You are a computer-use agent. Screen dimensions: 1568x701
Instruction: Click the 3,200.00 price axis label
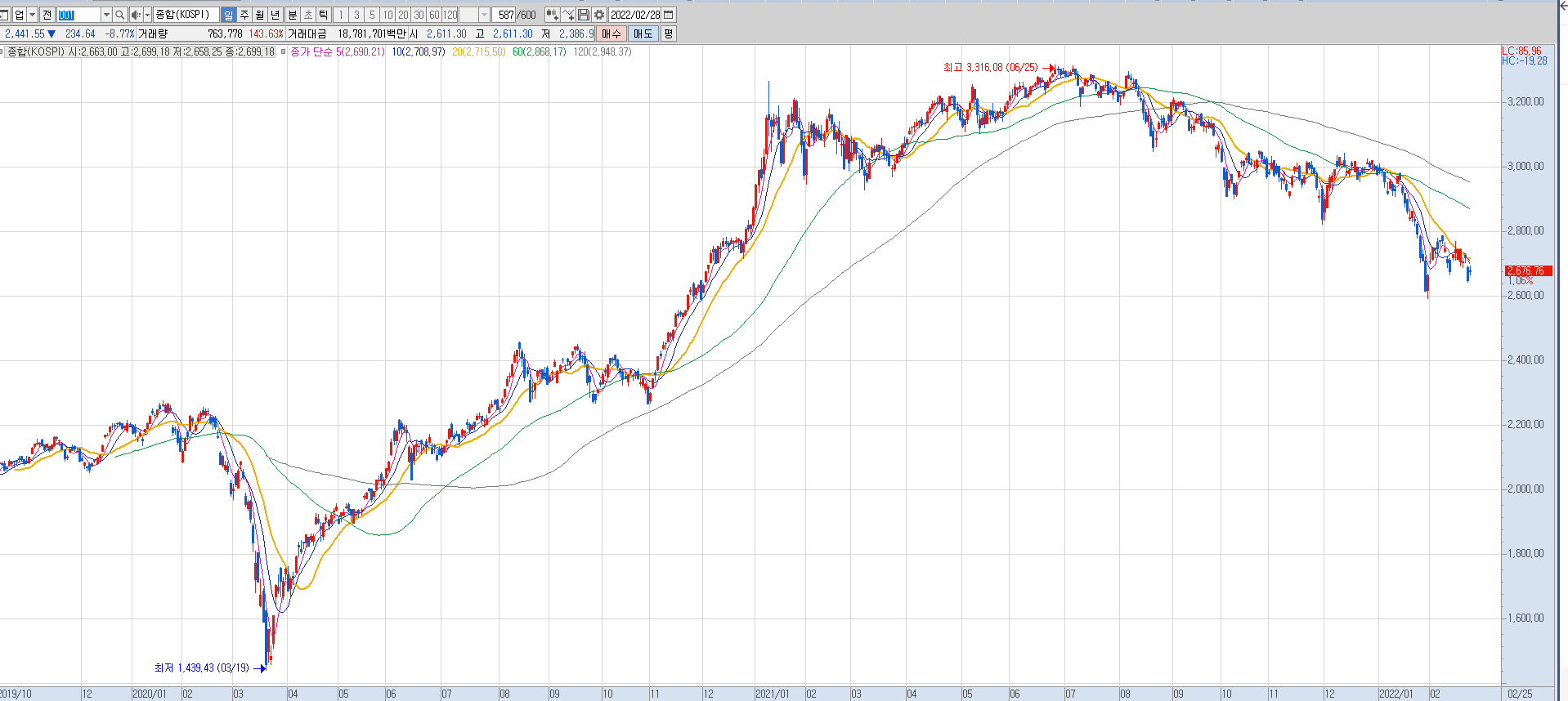pyautogui.click(x=1525, y=102)
